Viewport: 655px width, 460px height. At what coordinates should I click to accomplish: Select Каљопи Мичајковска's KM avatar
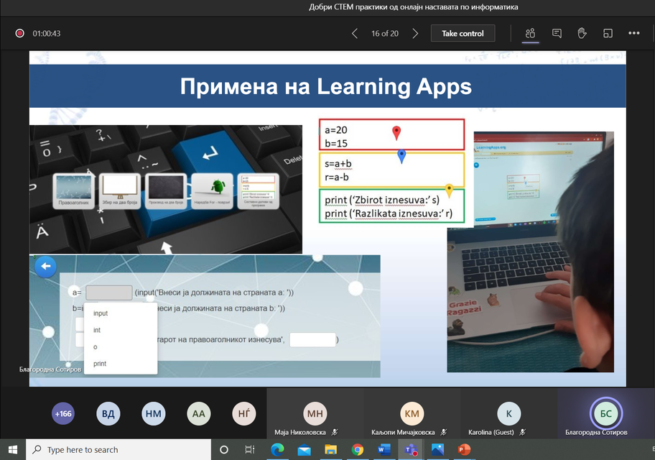tap(412, 413)
